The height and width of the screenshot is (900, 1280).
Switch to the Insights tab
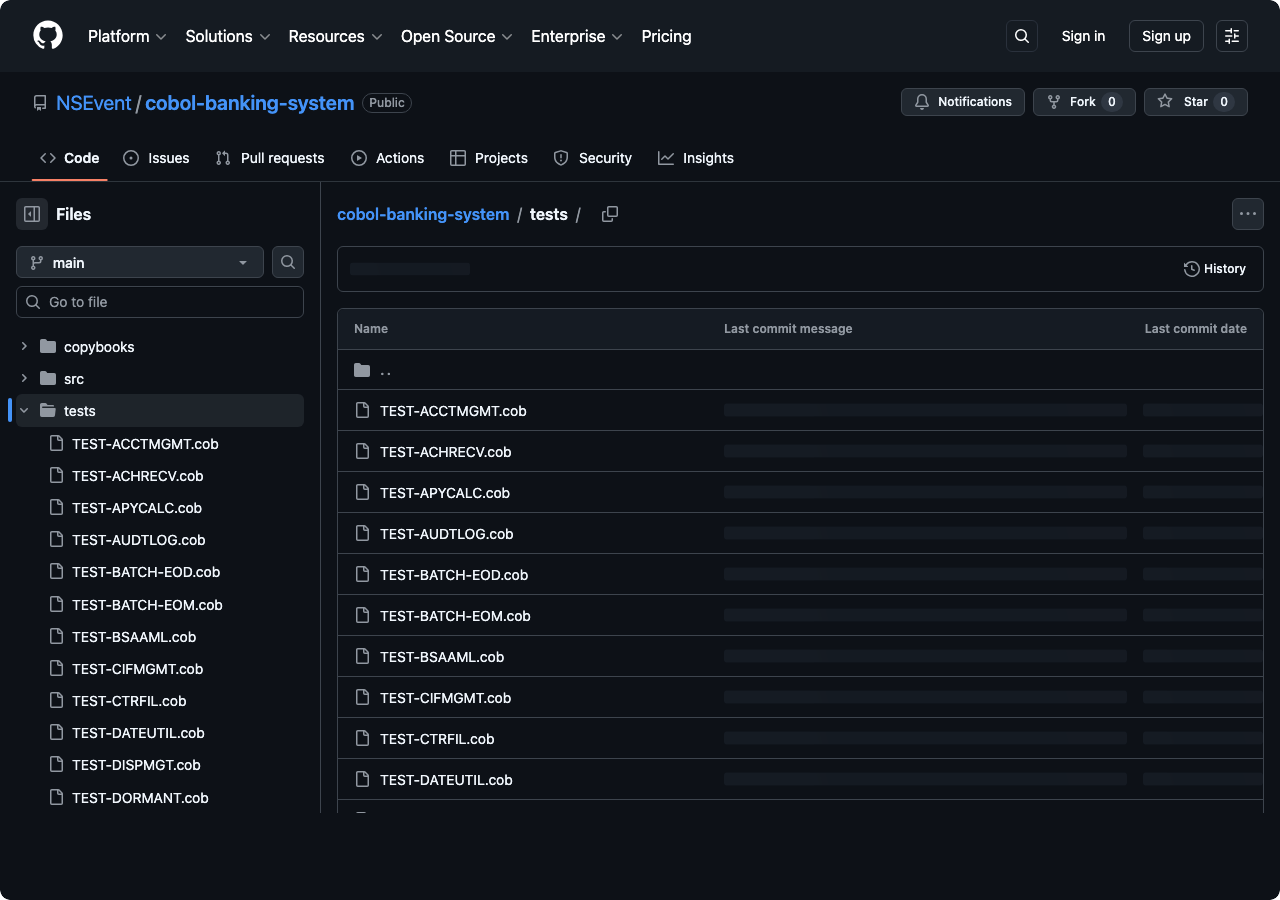coord(696,158)
